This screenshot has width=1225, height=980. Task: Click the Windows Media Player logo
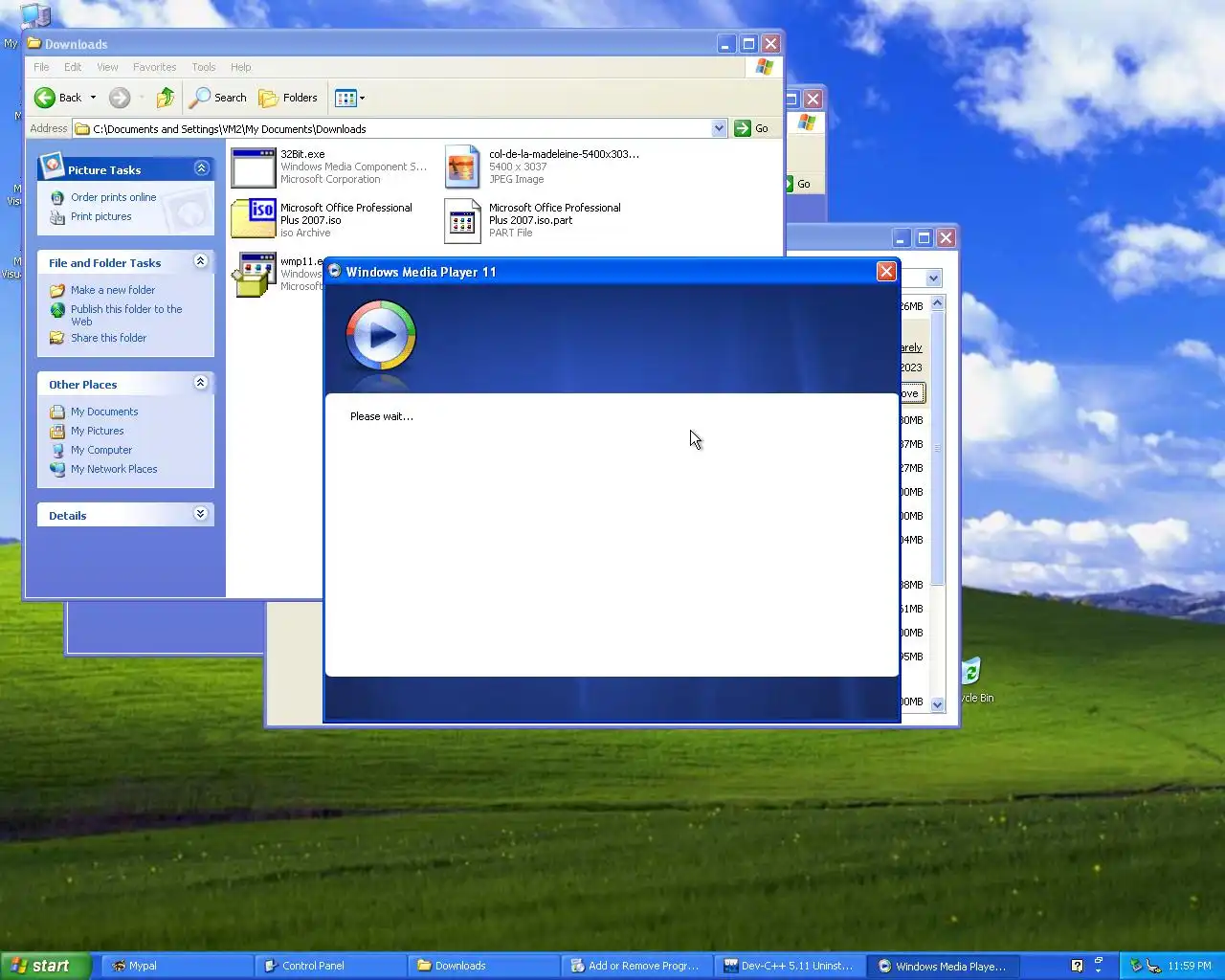(381, 335)
